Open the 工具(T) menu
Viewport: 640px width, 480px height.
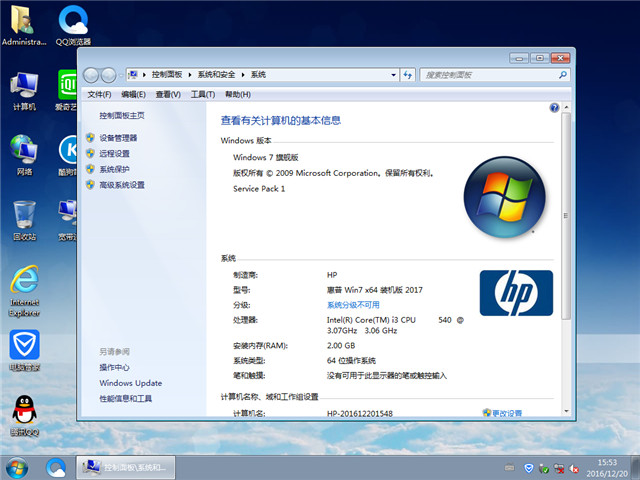tap(203, 95)
